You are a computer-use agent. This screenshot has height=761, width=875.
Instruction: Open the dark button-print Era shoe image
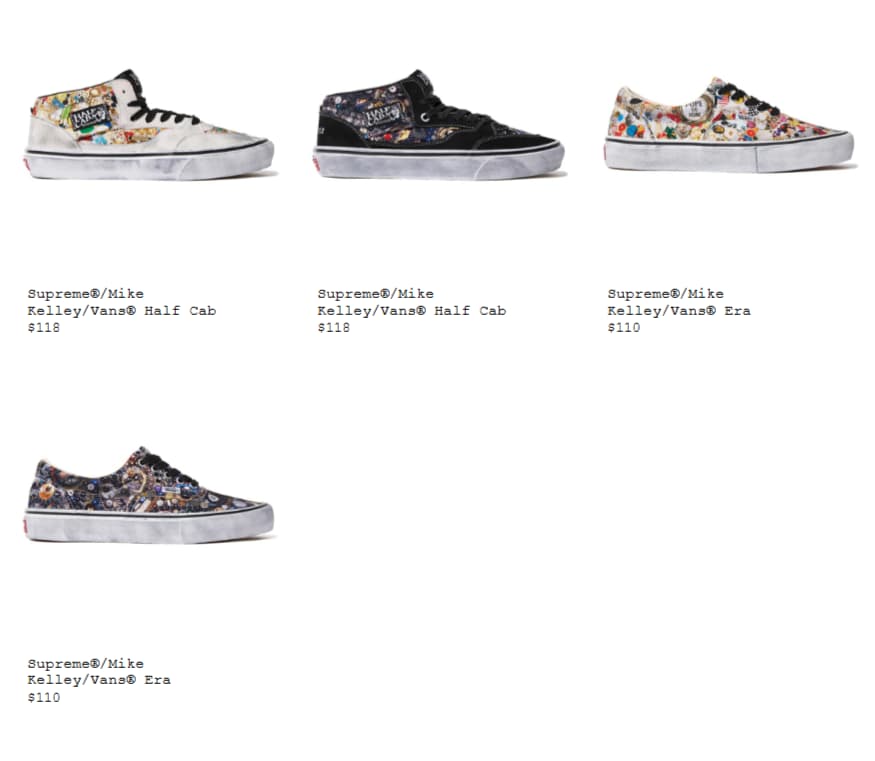pos(150,494)
